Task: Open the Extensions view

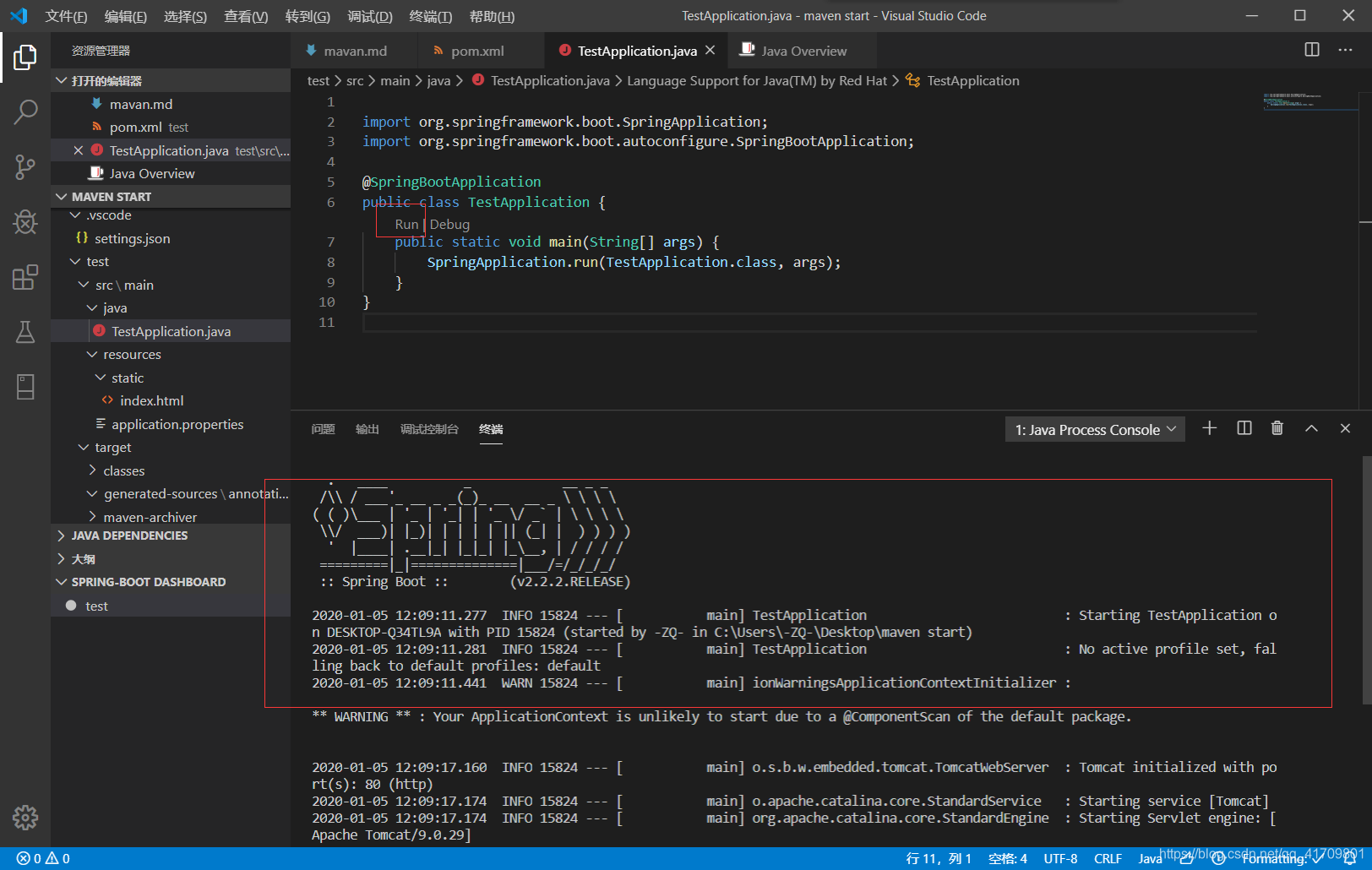Action: tap(25, 277)
